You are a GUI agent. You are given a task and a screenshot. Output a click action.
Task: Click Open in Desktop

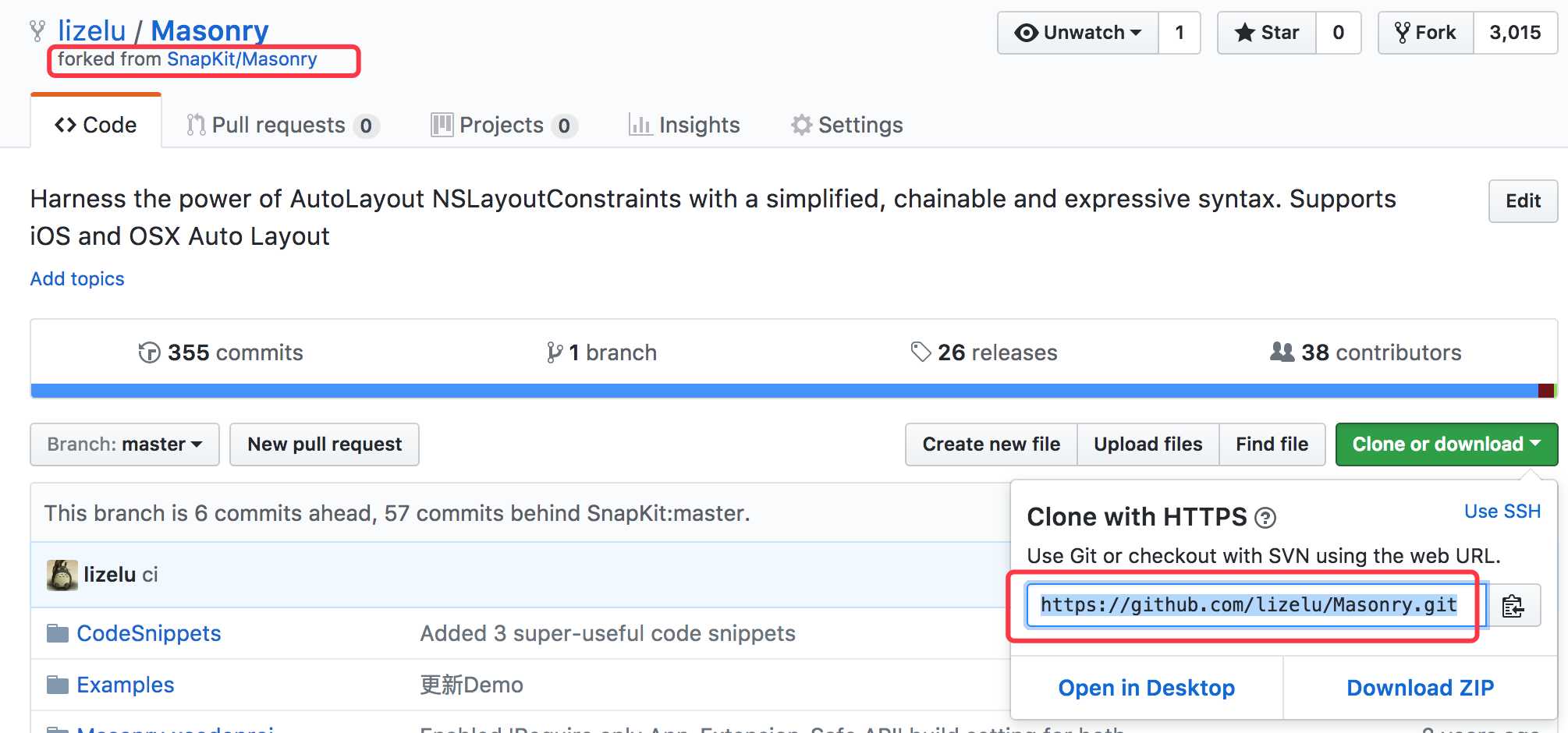coord(1146,688)
